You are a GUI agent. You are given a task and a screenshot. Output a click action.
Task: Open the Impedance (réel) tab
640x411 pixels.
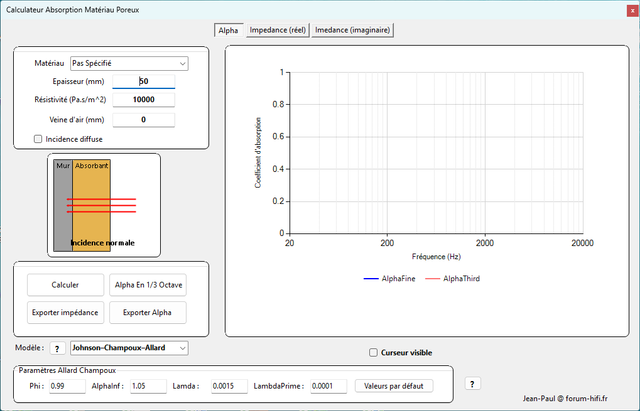pyautogui.click(x=278, y=30)
